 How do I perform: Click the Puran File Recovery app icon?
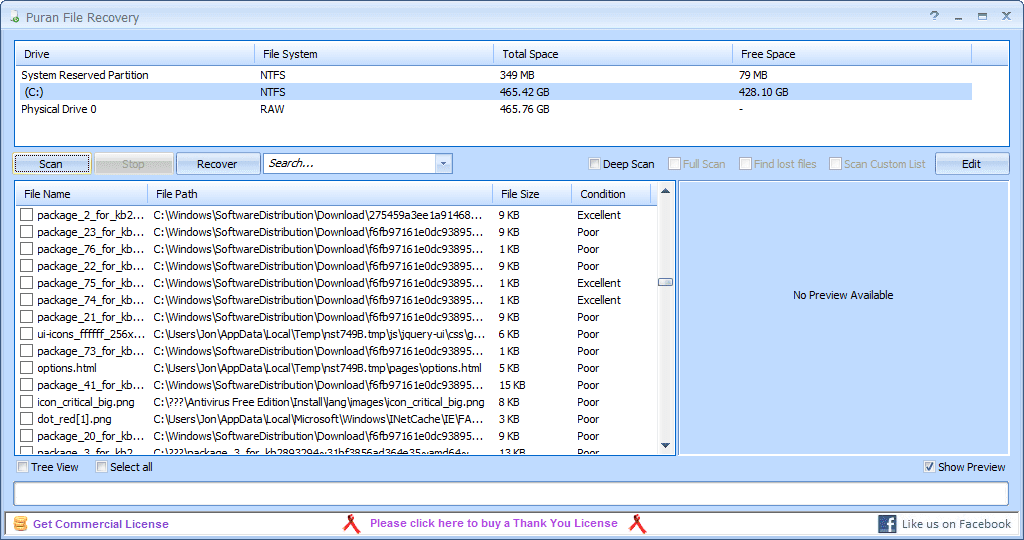coord(14,17)
